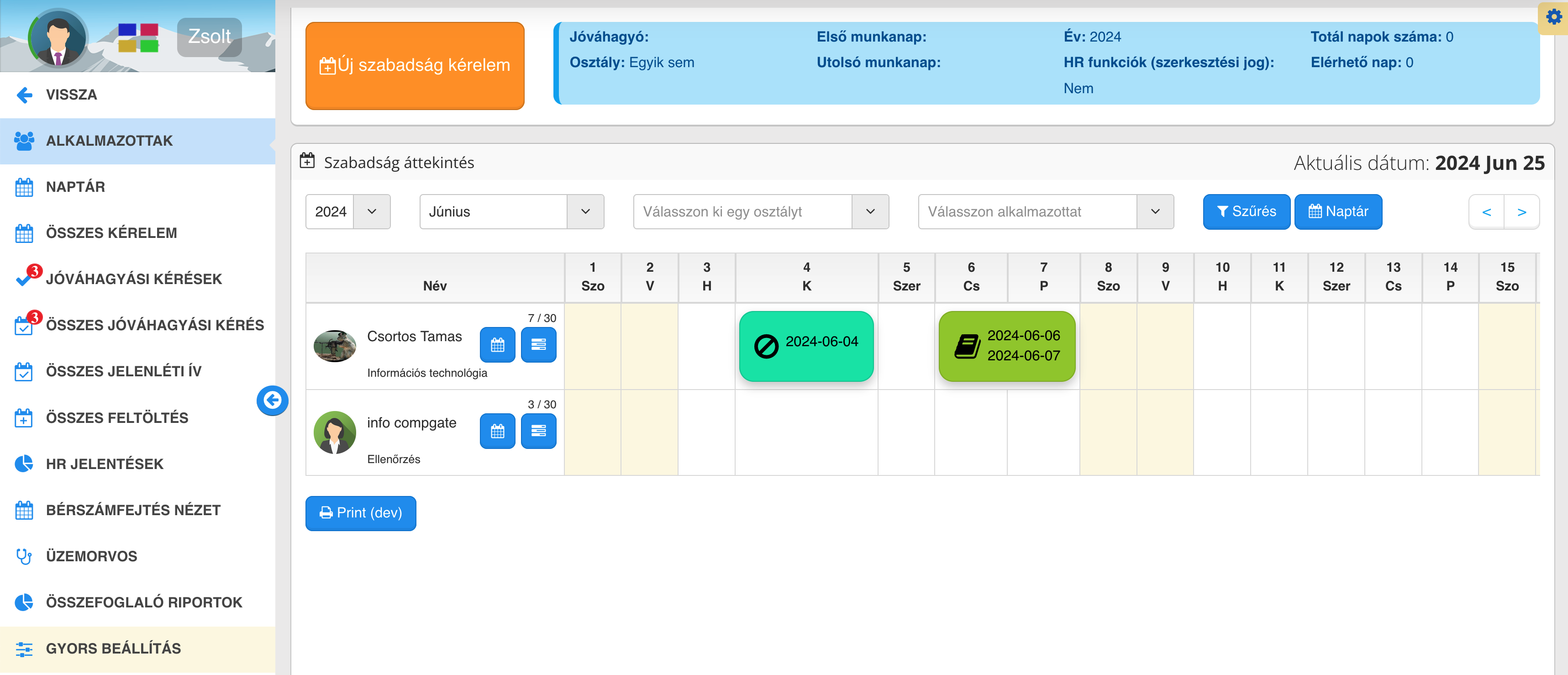Open ÖSSZES JELENLÉTI ÍV in the sidebar
This screenshot has width=1568, height=675.
(137, 371)
